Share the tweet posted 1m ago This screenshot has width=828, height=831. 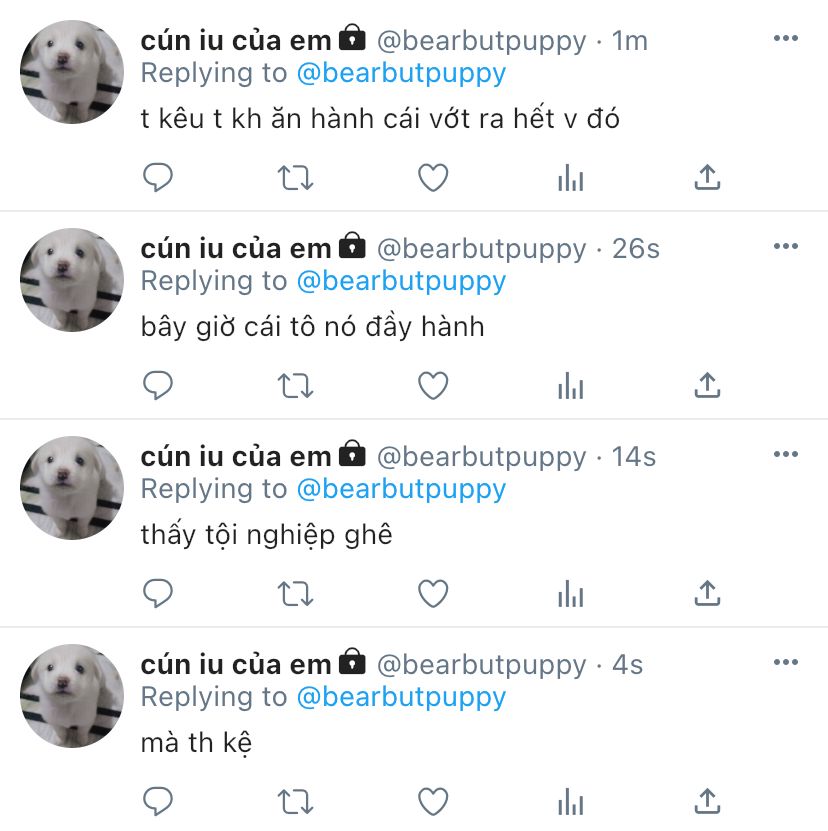coord(708,177)
